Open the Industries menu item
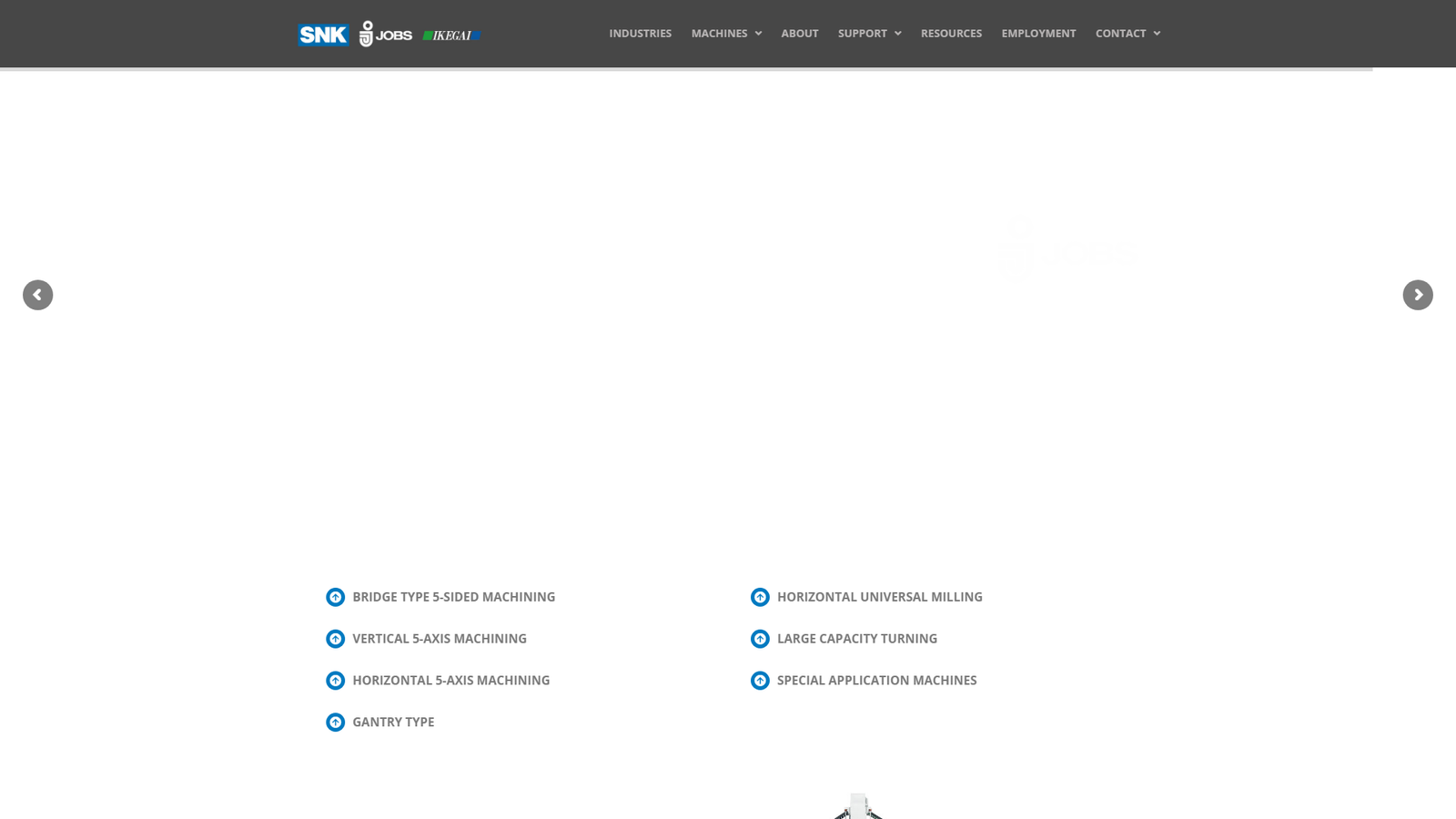This screenshot has height=819, width=1456. (640, 34)
